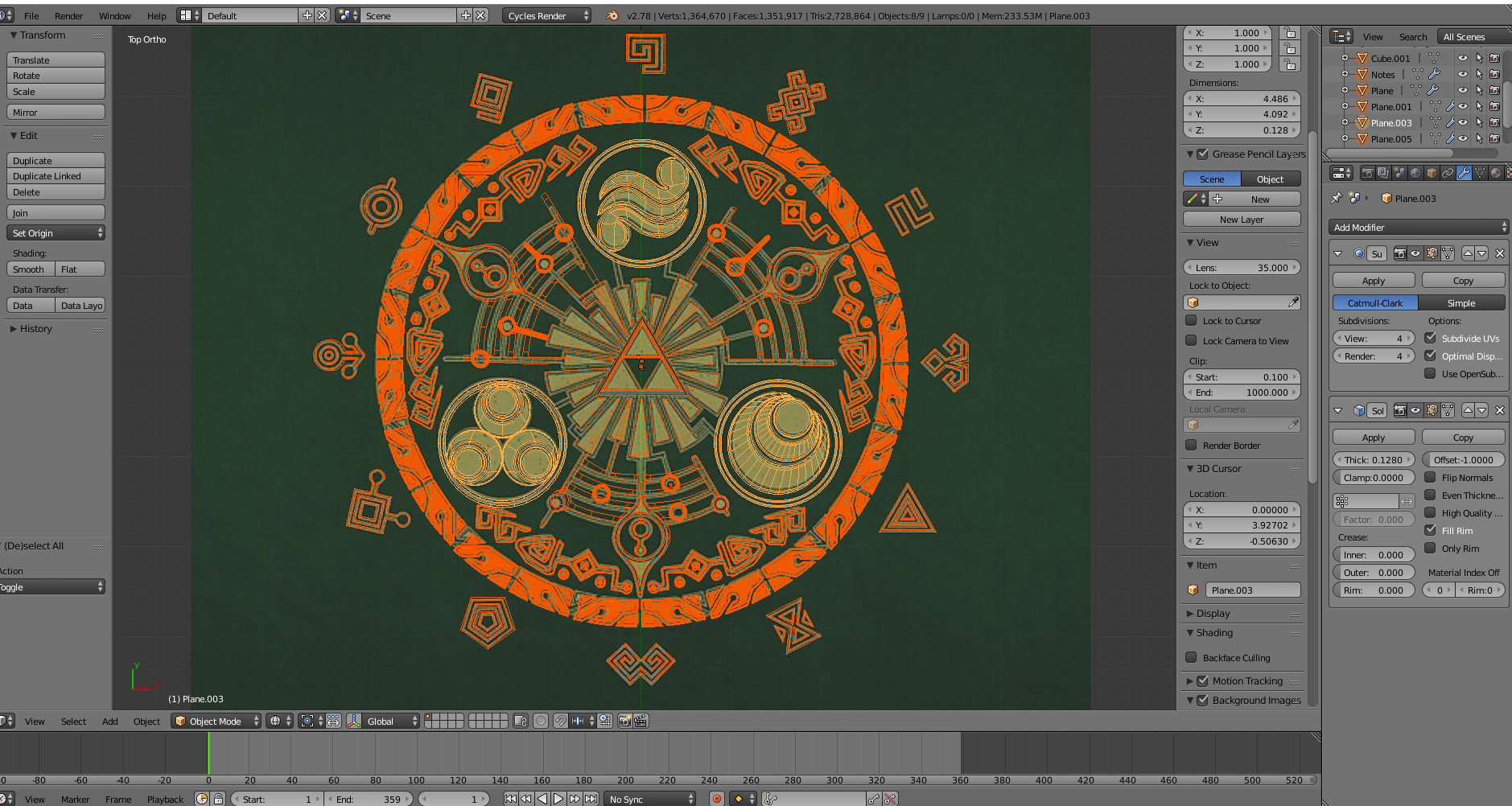This screenshot has width=1512, height=806.
Task: Toggle timeline range lock icon
Action: coord(218,799)
